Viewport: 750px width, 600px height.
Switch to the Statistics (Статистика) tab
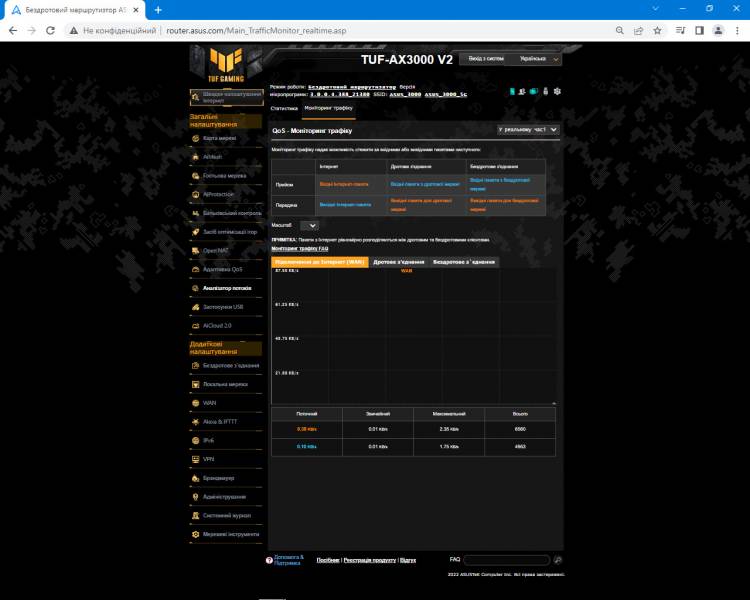point(284,109)
